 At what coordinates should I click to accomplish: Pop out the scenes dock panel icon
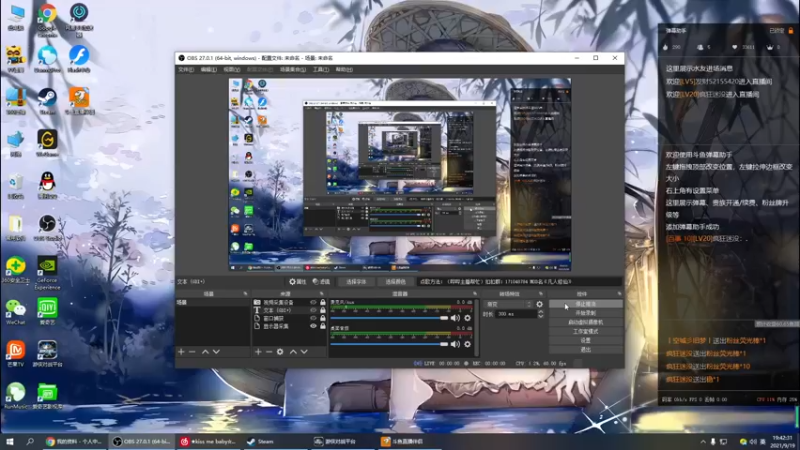(245, 294)
